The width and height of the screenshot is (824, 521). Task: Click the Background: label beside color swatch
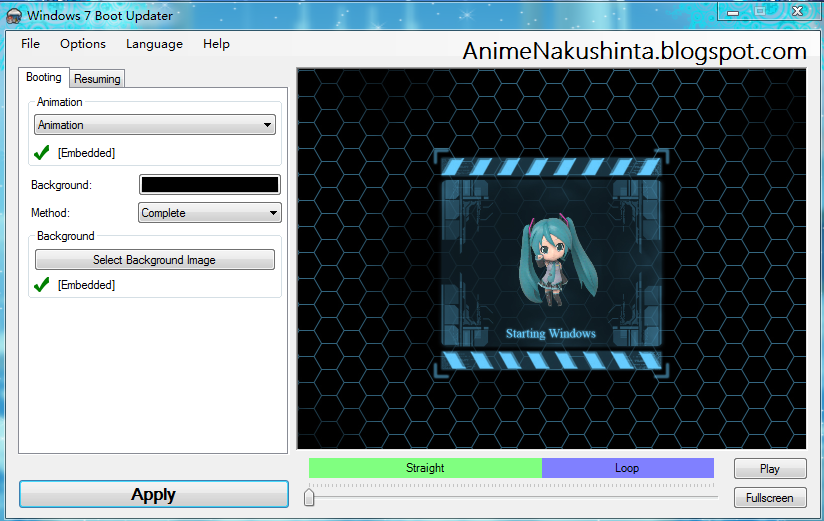61,185
